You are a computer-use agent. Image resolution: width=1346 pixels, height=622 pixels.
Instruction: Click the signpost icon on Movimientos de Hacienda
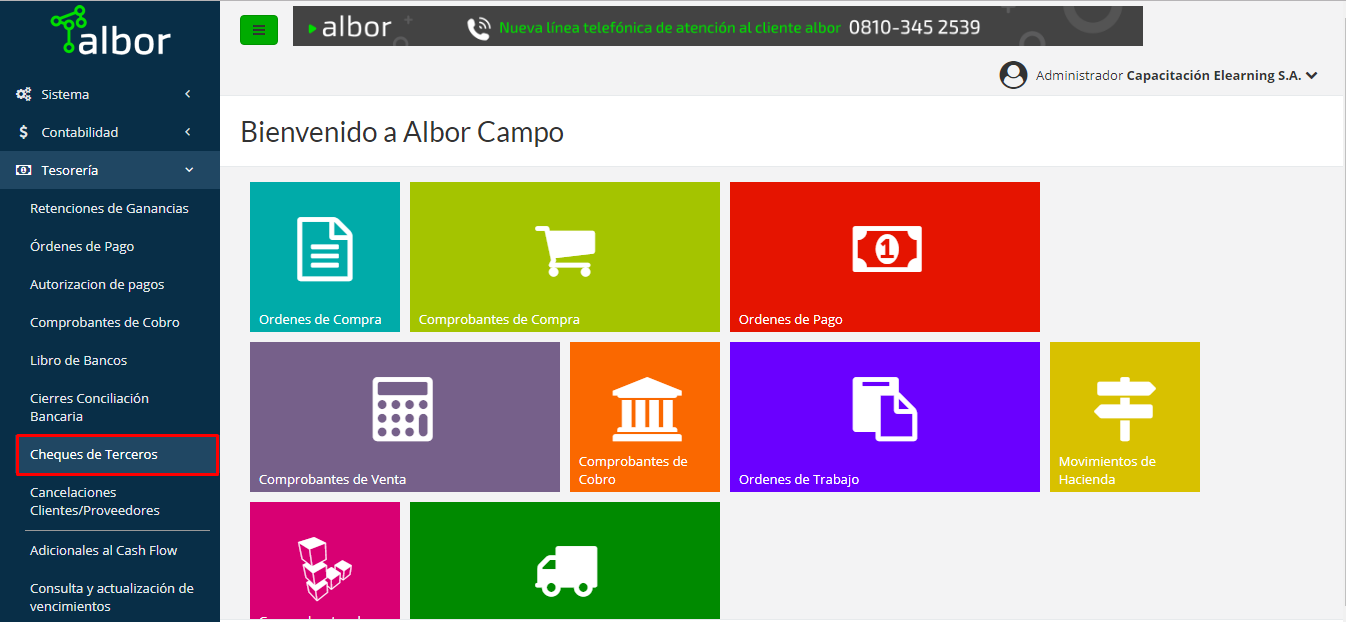pyautogui.click(x=1124, y=409)
